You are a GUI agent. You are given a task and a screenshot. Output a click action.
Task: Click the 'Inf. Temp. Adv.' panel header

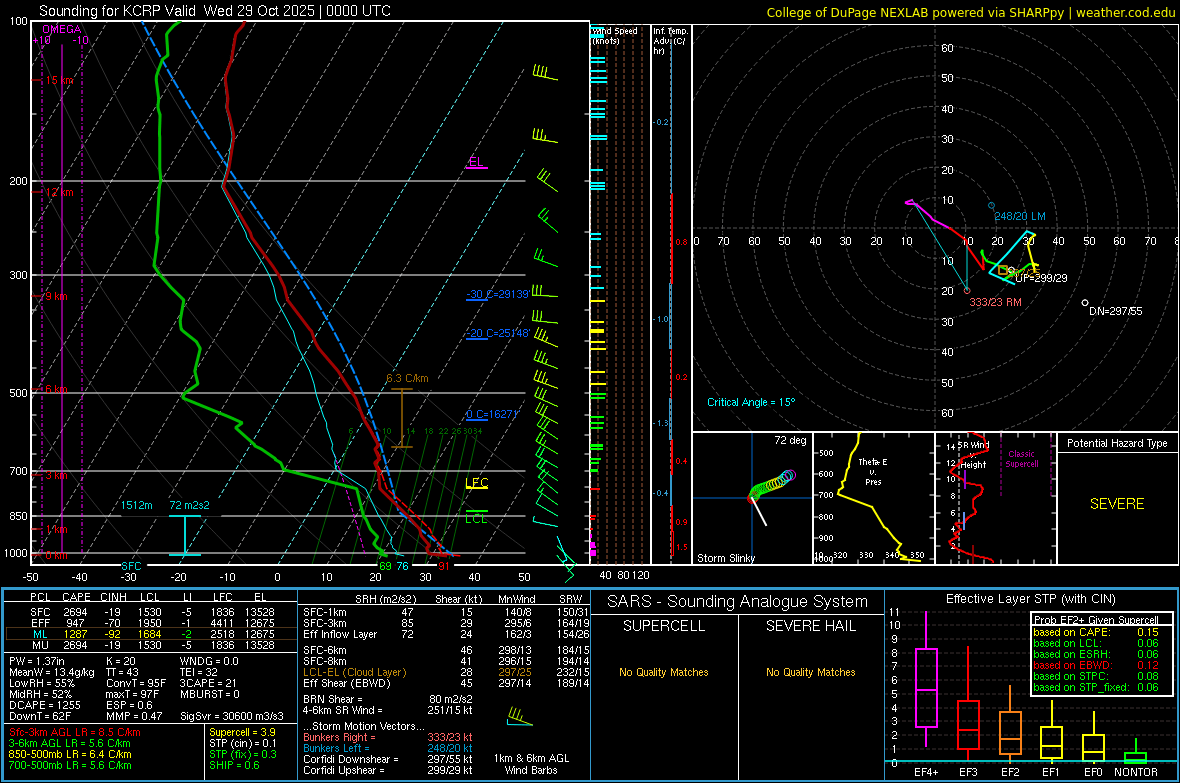coord(670,41)
